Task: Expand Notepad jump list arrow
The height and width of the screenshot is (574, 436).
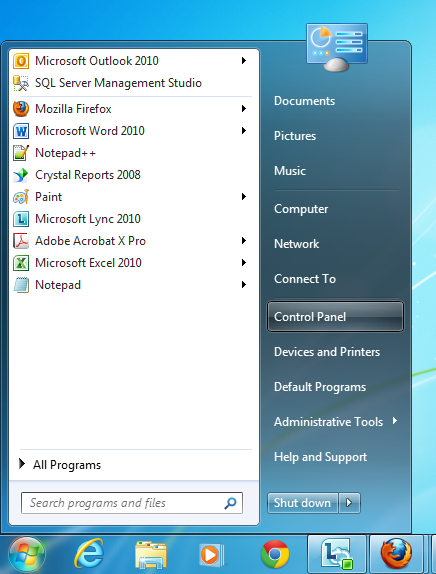Action: point(244,285)
